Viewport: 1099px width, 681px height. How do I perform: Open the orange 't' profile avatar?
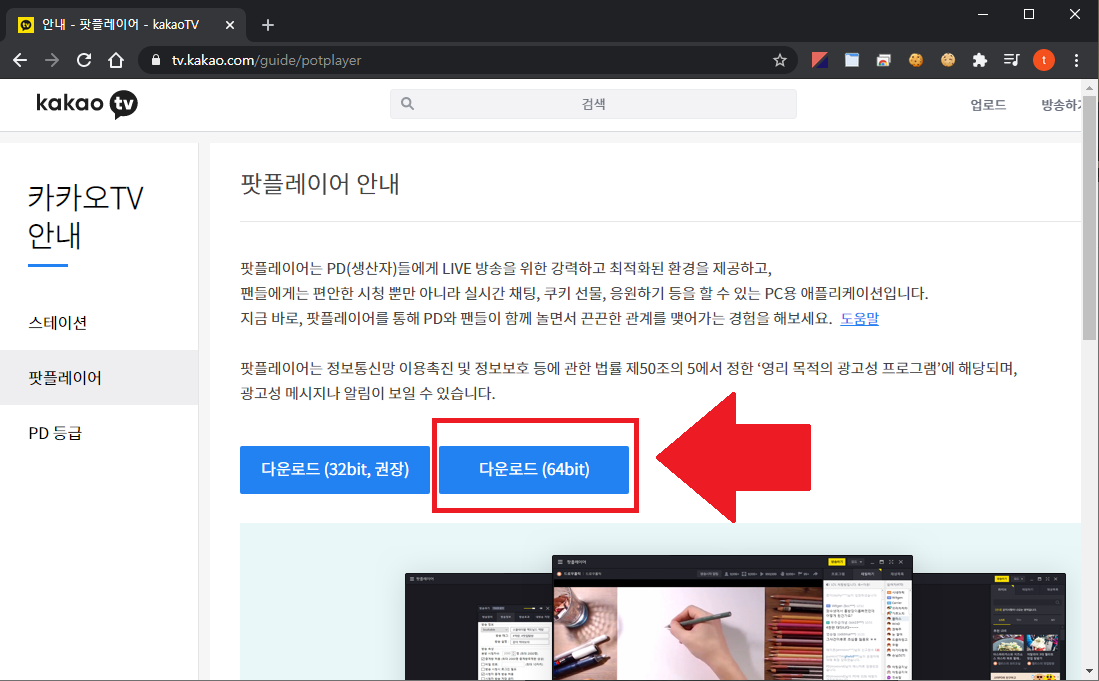point(1044,60)
